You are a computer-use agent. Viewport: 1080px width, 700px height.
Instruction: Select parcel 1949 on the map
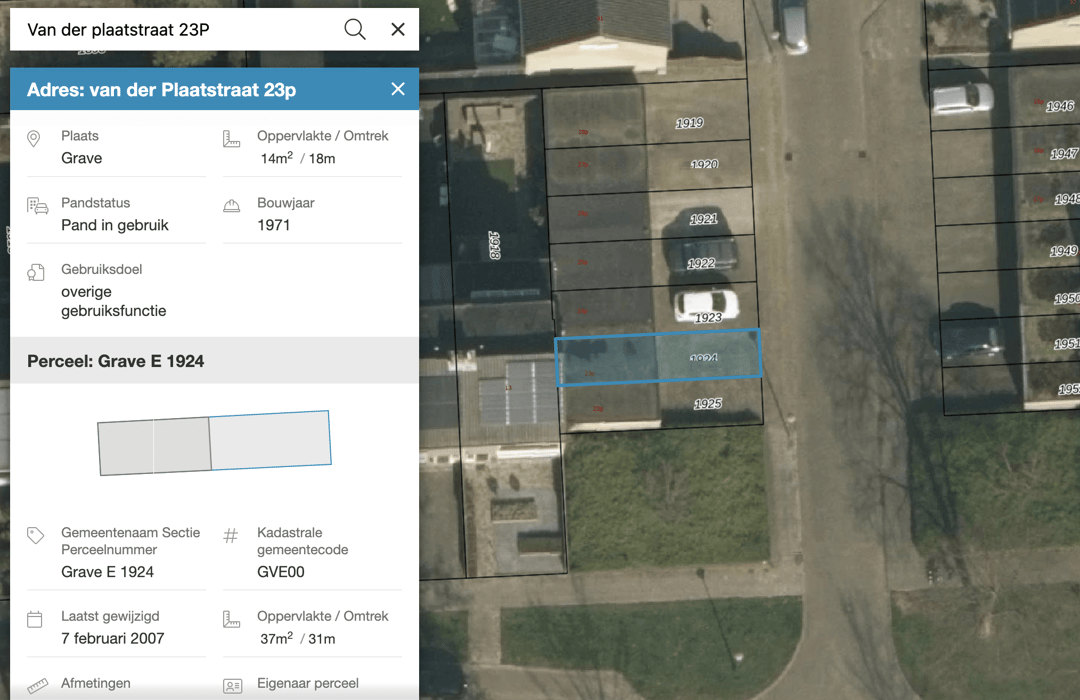1063,251
